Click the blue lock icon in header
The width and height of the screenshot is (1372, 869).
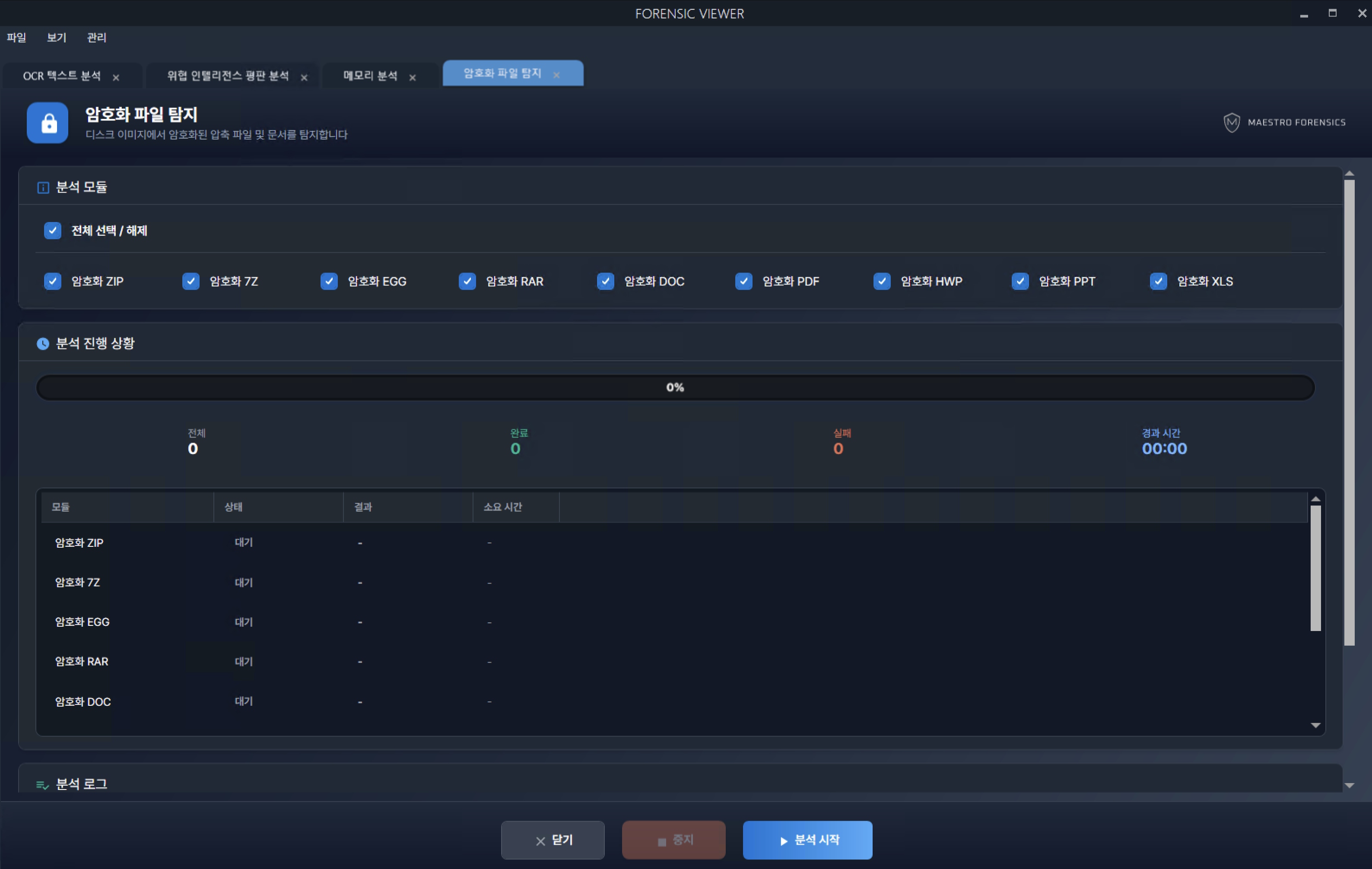[47, 123]
